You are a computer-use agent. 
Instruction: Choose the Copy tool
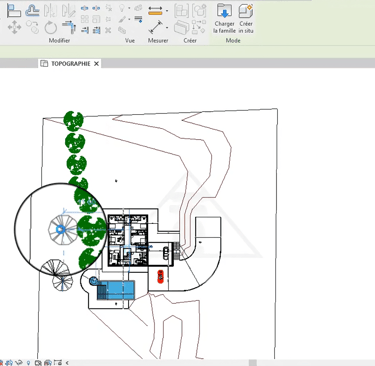coord(33,27)
